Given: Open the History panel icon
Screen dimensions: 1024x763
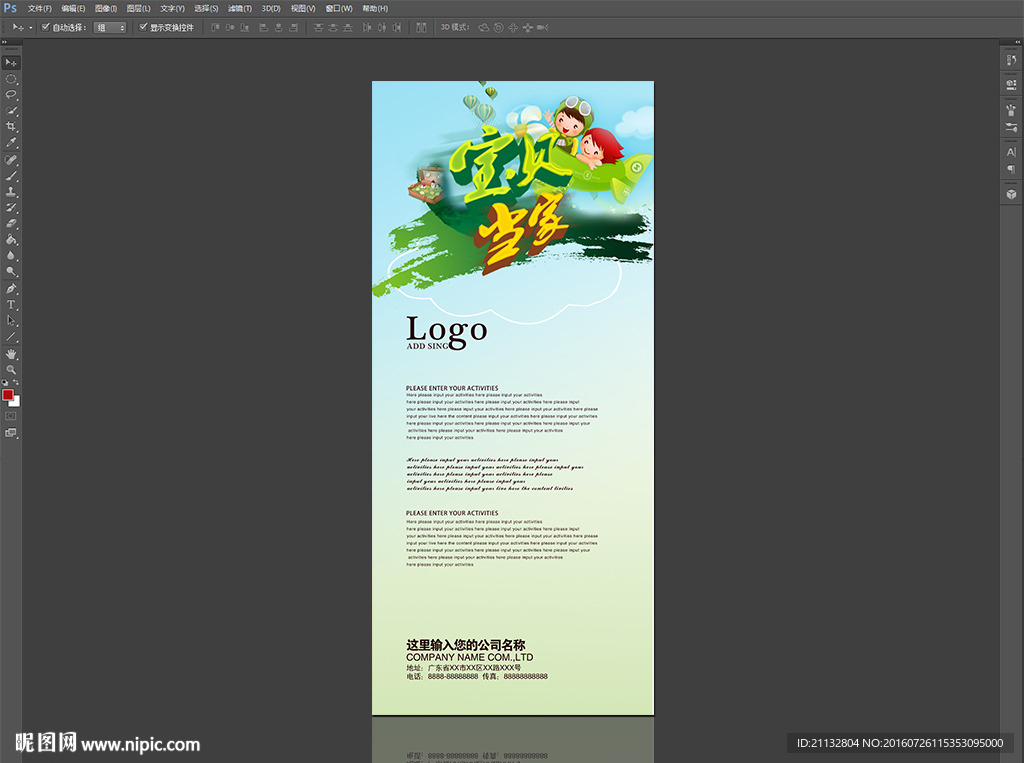Looking at the screenshot, I should click(x=1011, y=61).
